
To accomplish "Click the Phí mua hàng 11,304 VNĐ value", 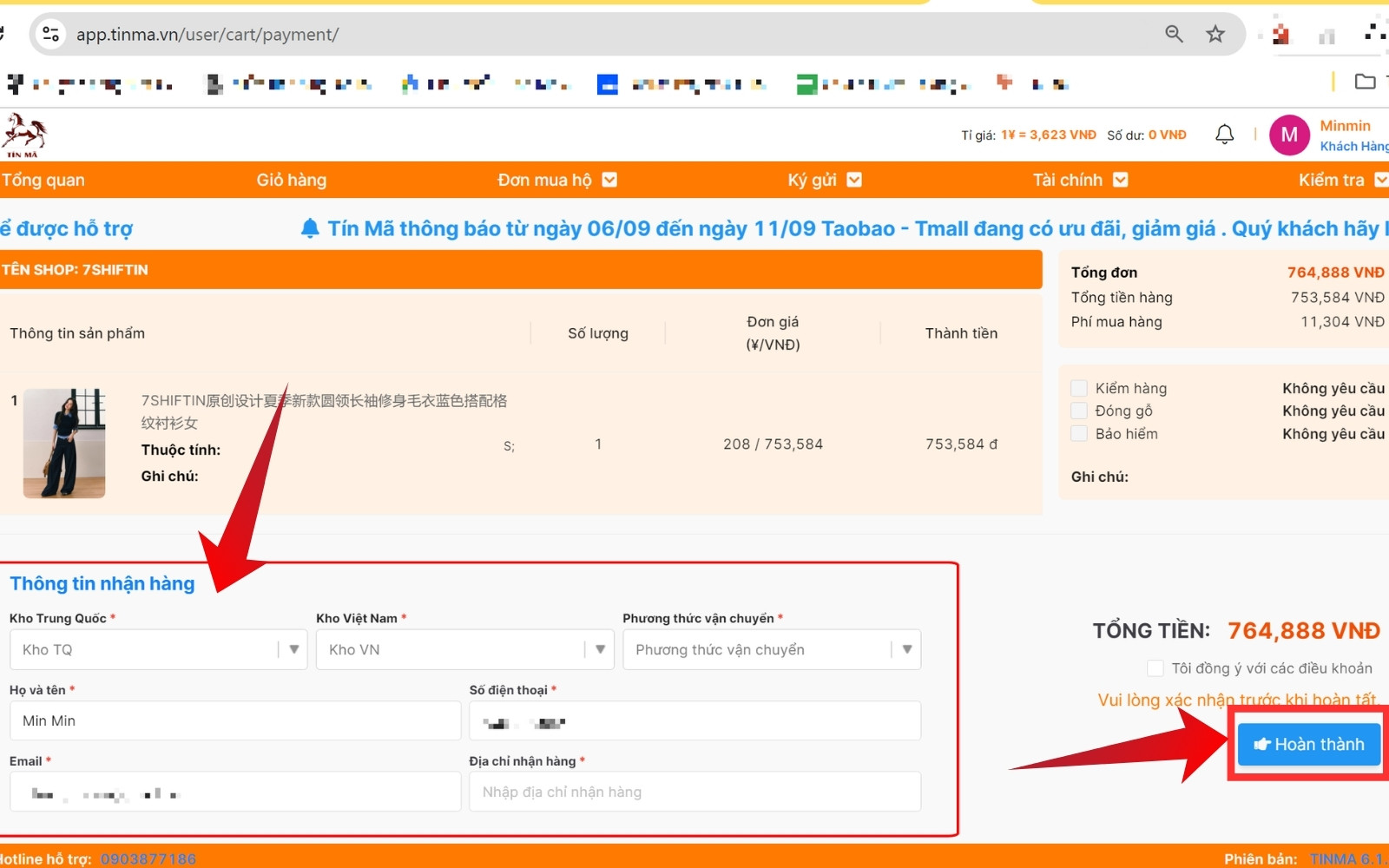I will point(1342,321).
